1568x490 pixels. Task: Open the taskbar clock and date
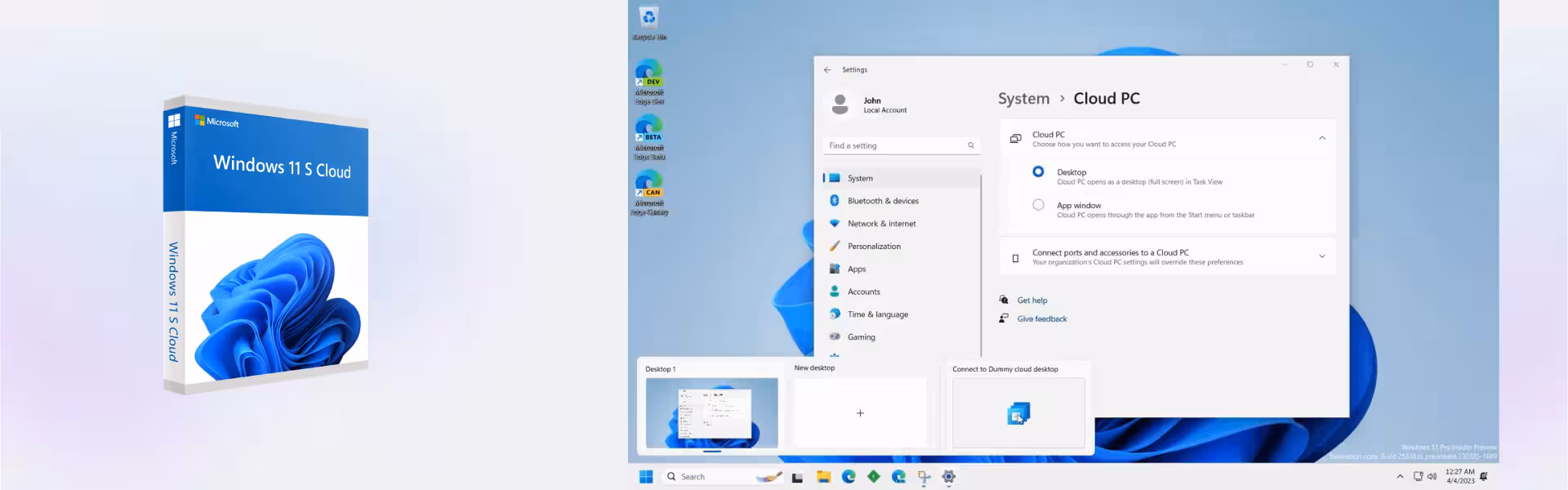coord(1460,477)
